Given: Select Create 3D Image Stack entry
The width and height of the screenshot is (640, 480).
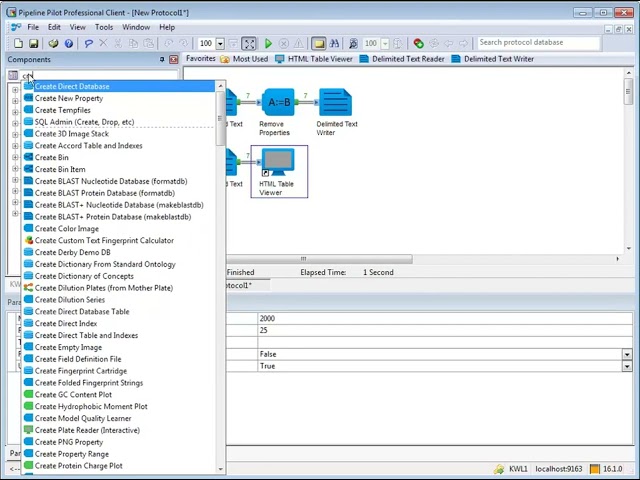Looking at the screenshot, I should point(118,134).
